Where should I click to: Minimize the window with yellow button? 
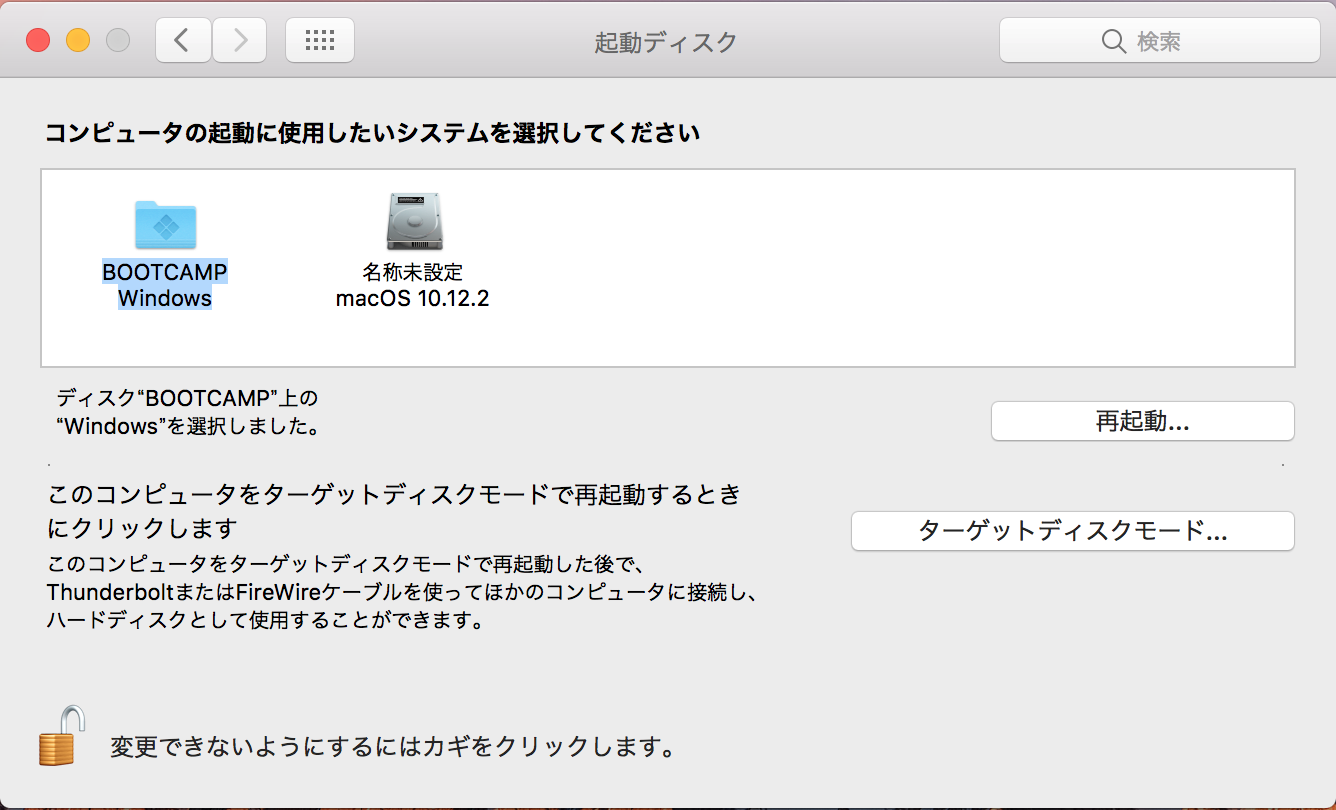click(78, 41)
